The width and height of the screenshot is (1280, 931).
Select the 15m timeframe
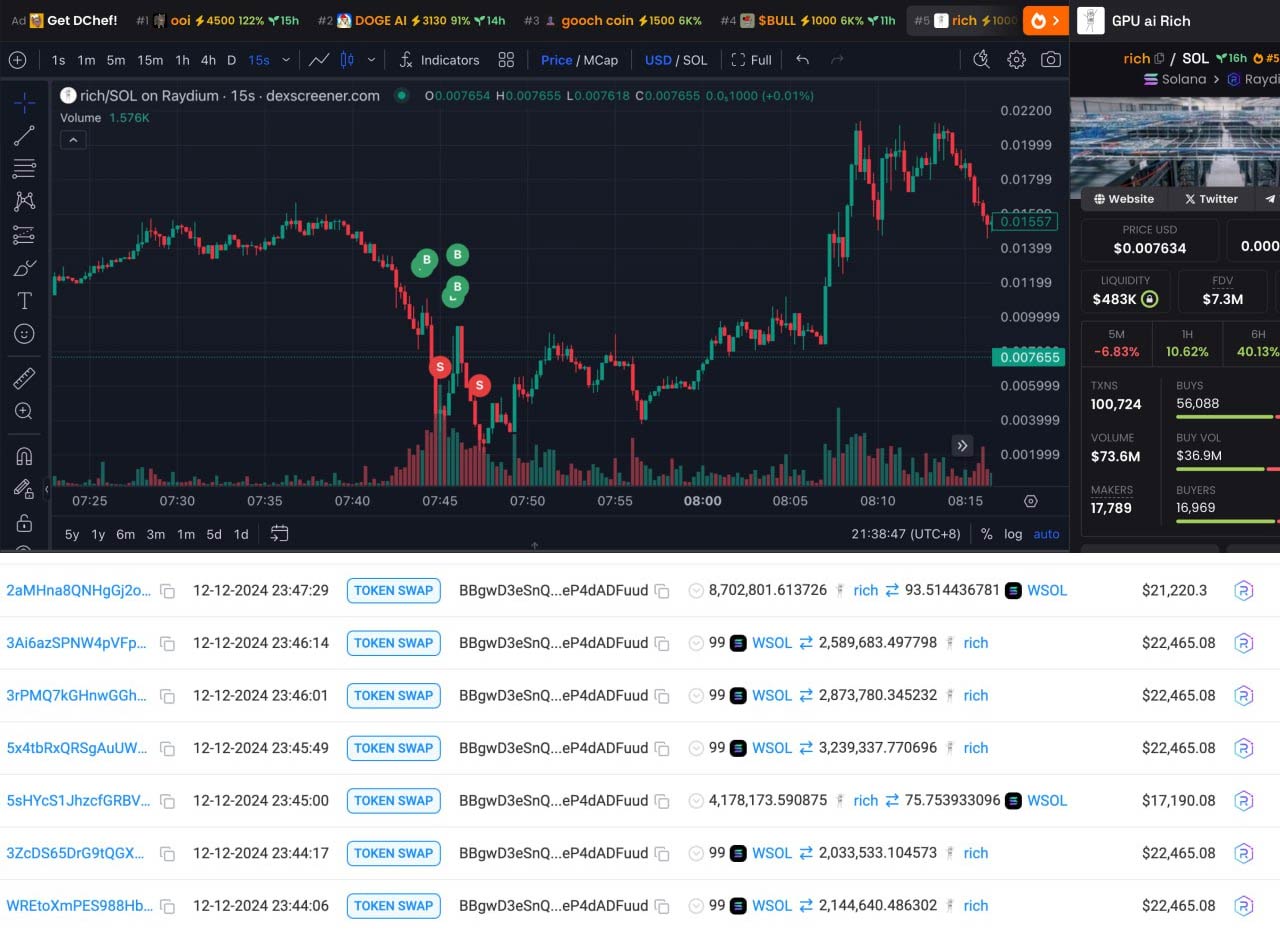150,60
